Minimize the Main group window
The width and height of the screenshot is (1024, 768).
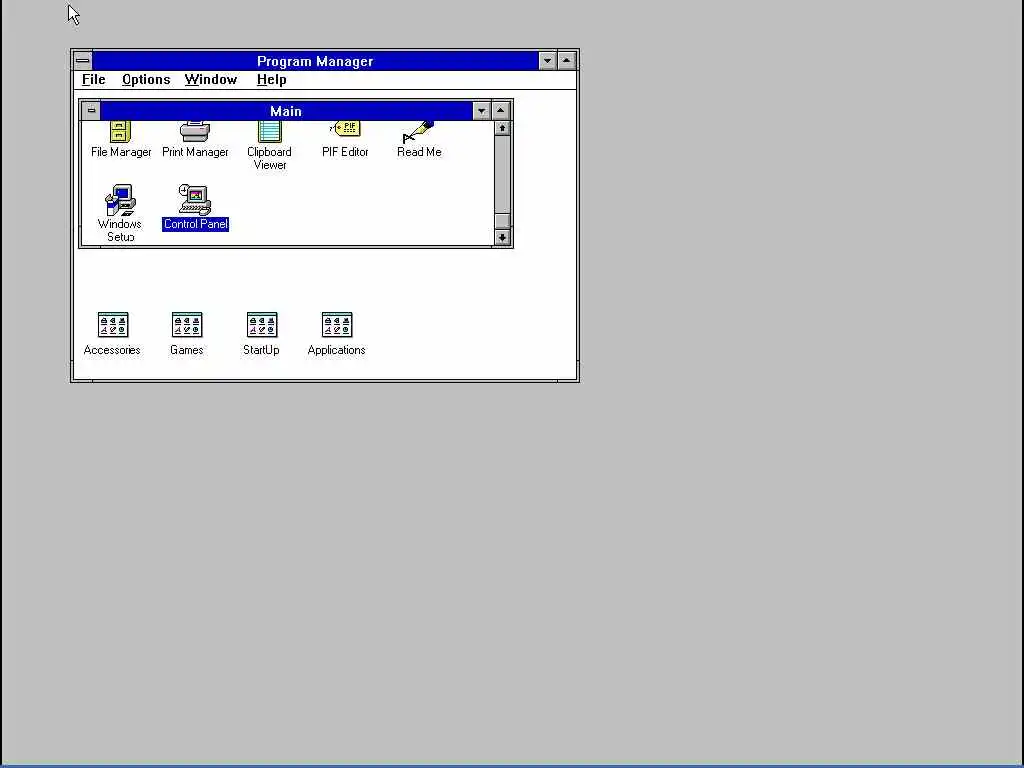pyautogui.click(x=481, y=110)
